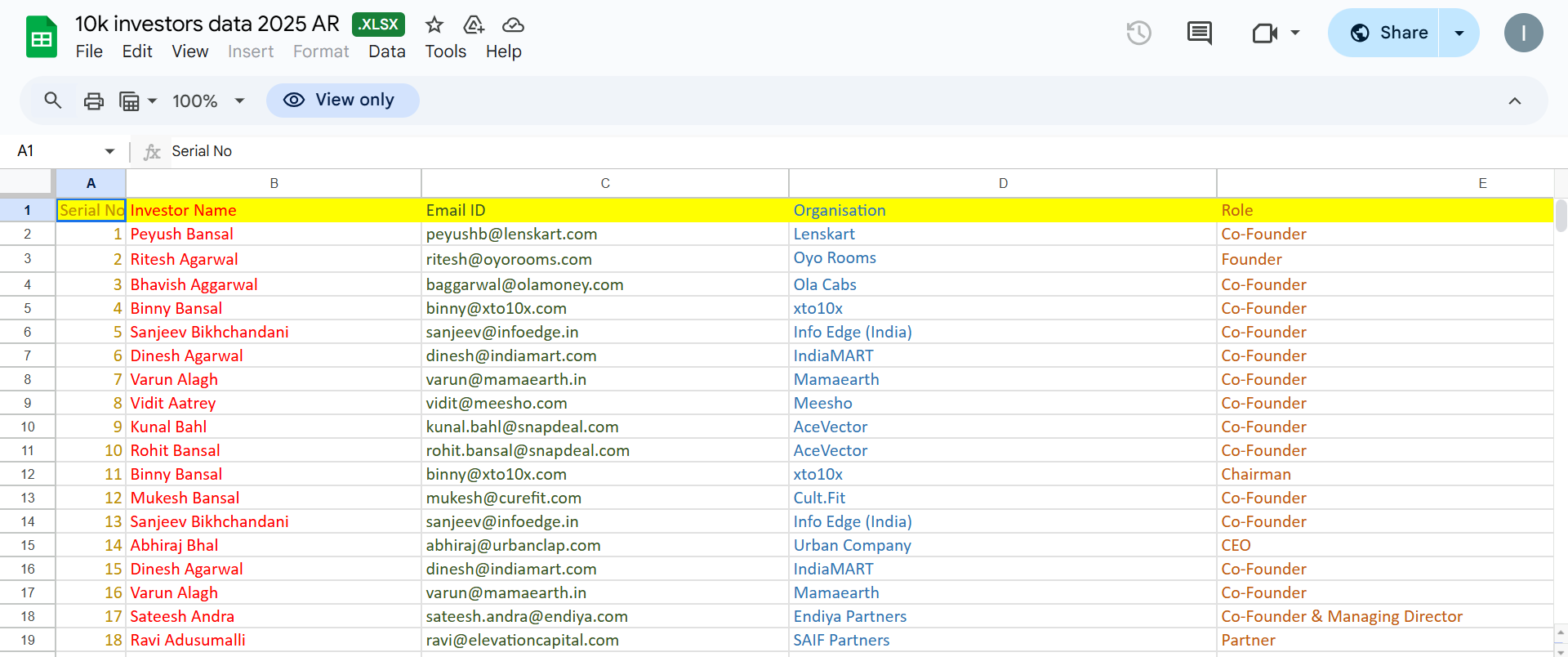Select the cell Urban Company

pos(1003,545)
